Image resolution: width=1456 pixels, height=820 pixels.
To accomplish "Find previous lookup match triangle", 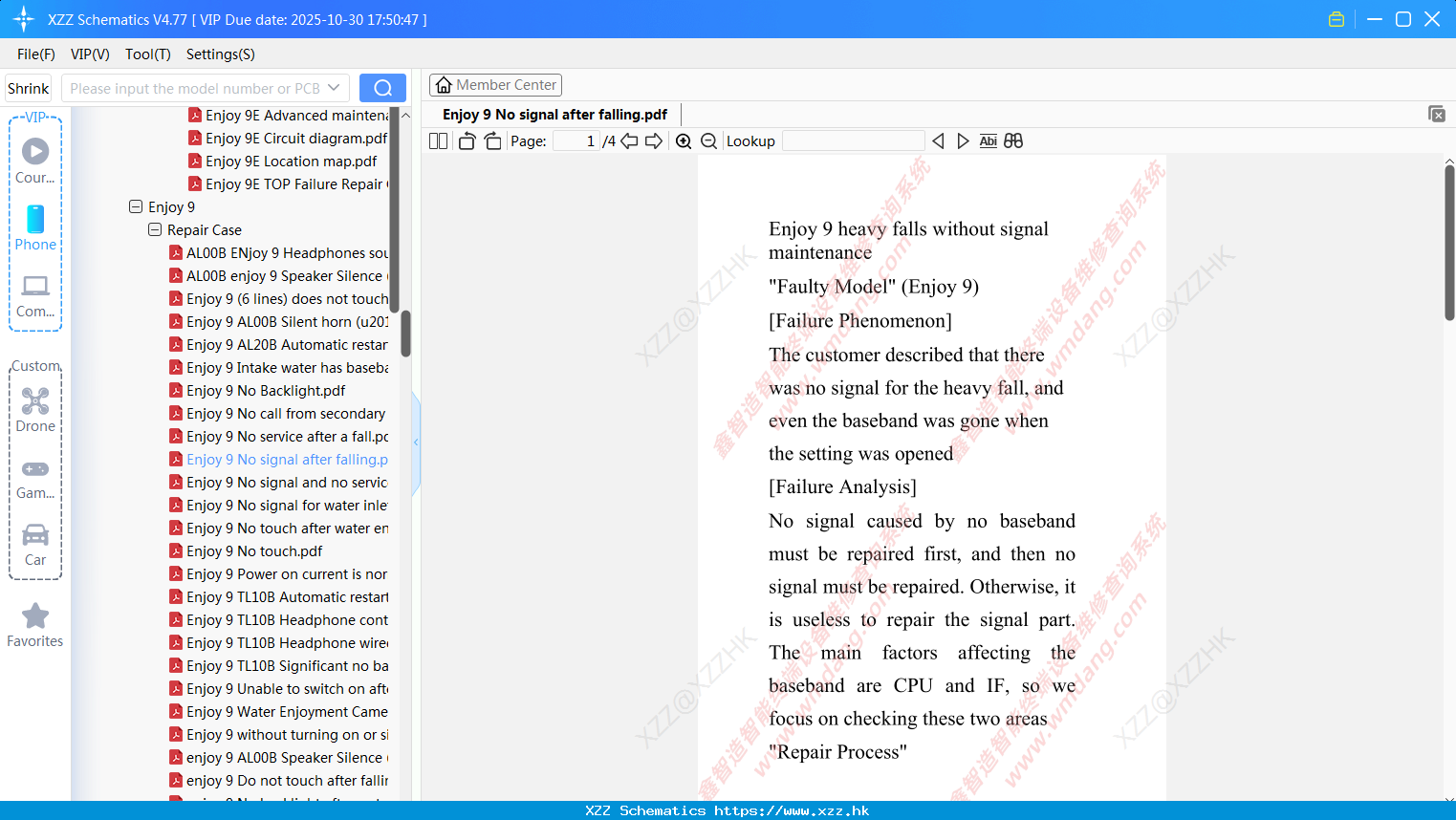I will (x=938, y=141).
